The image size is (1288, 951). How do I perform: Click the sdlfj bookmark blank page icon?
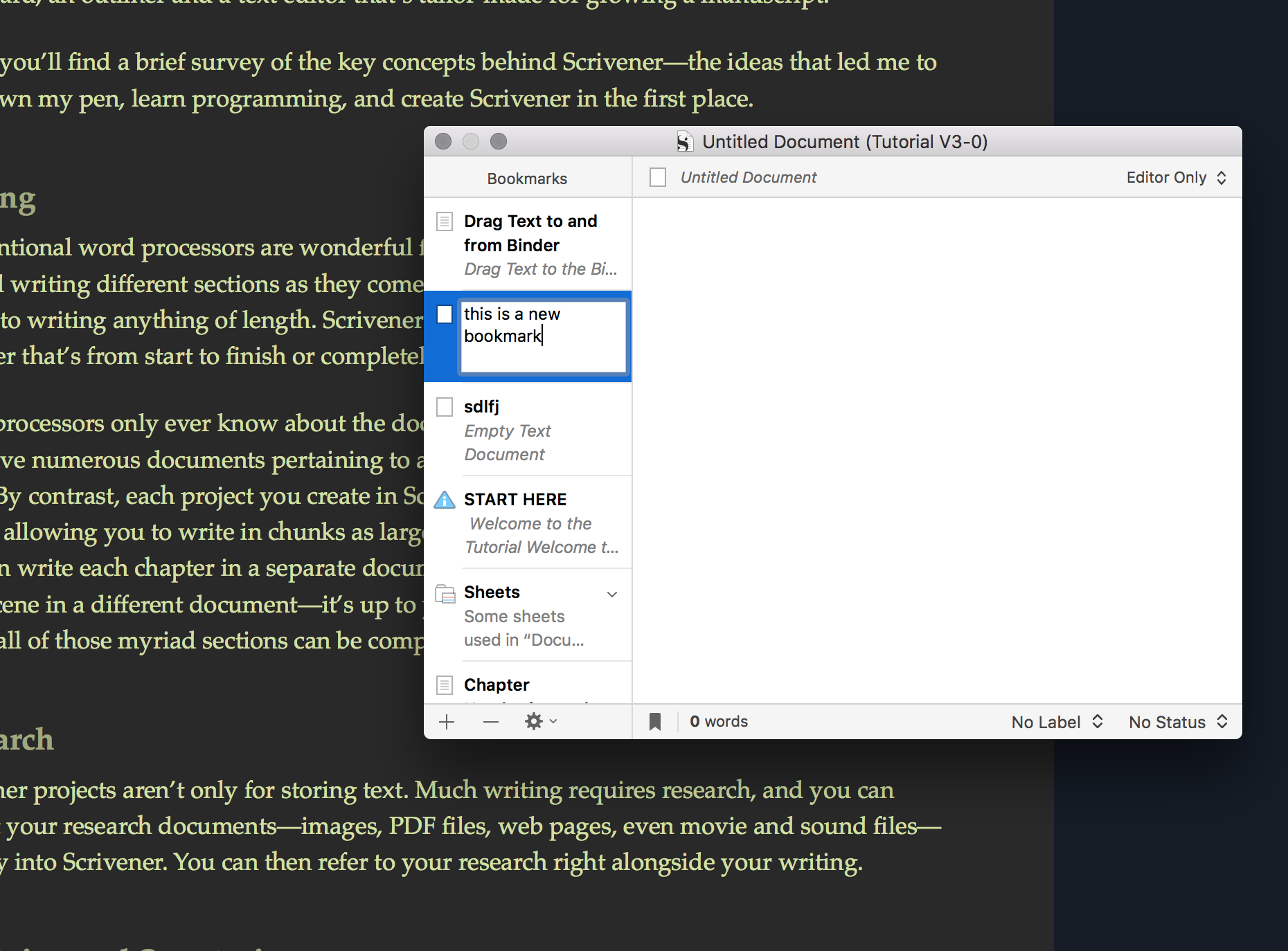(445, 407)
